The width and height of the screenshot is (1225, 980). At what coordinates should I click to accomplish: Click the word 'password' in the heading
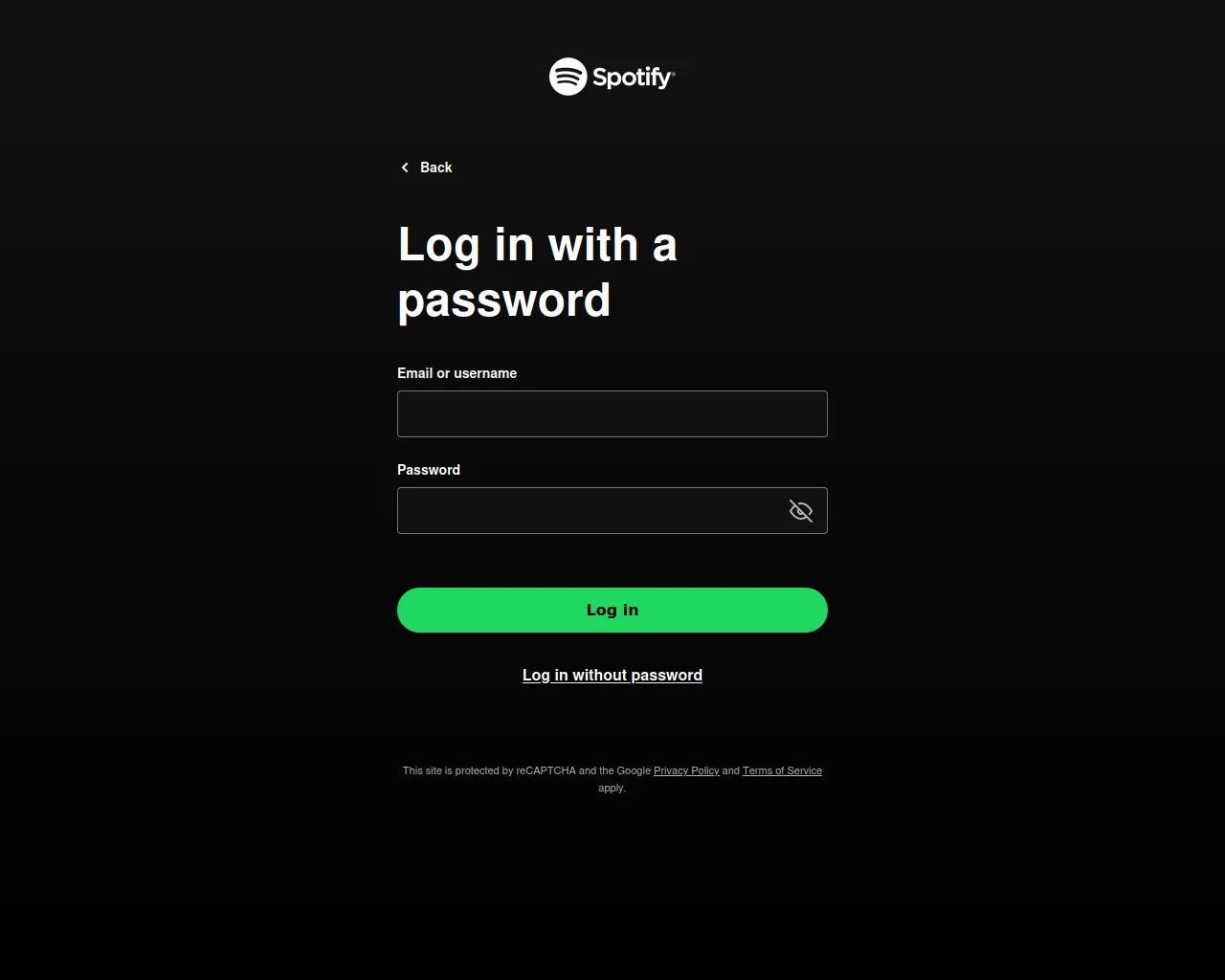(x=503, y=301)
